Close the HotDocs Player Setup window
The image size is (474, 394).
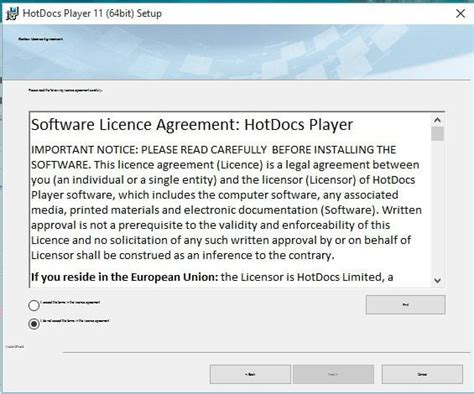(460, 14)
